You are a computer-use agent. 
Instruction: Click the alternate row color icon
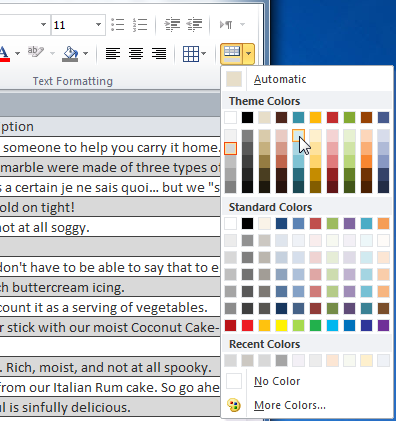232,54
